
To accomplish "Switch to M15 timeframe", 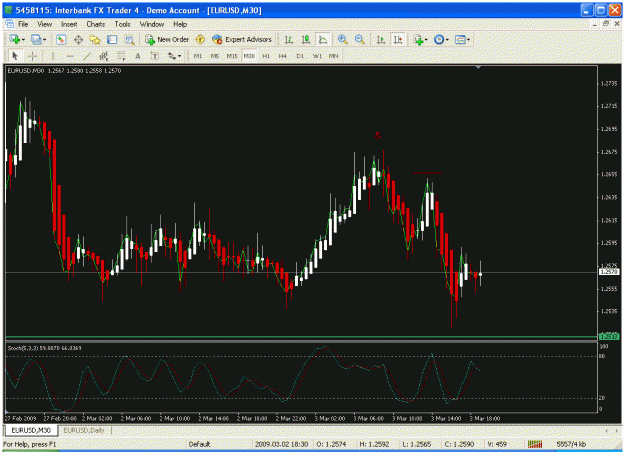I will click(232, 56).
